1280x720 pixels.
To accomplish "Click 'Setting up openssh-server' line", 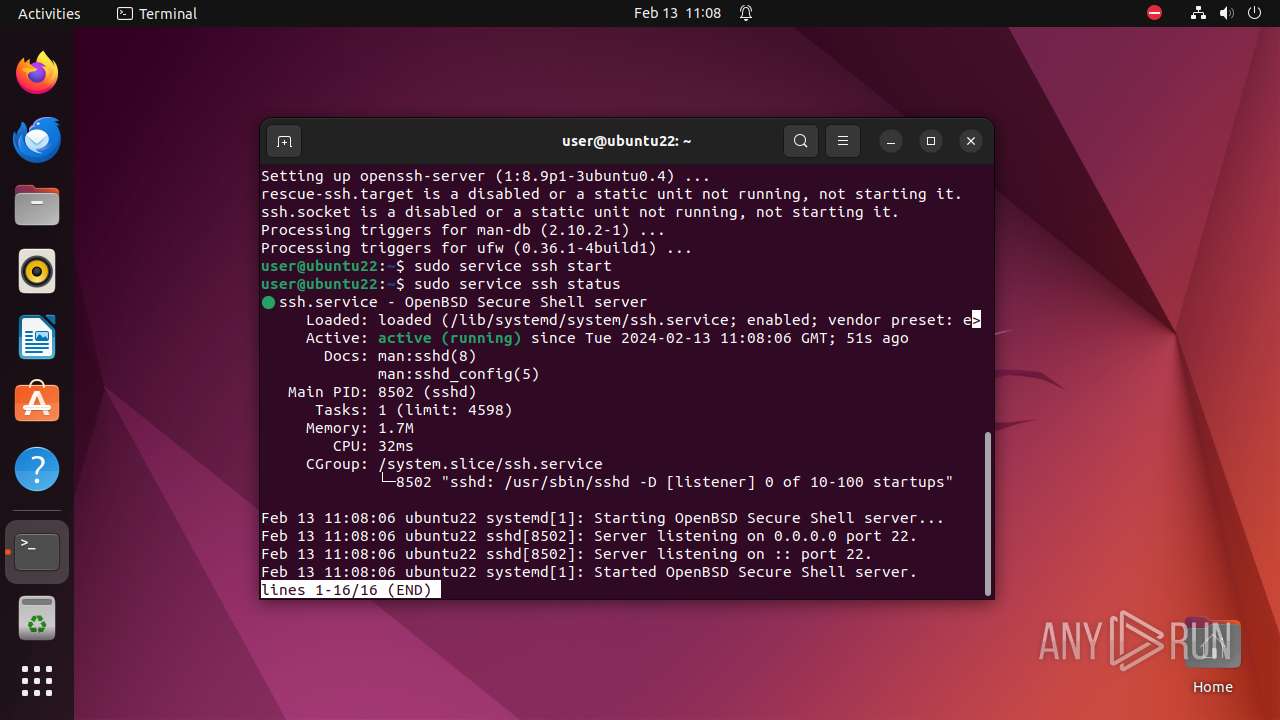I will (486, 176).
